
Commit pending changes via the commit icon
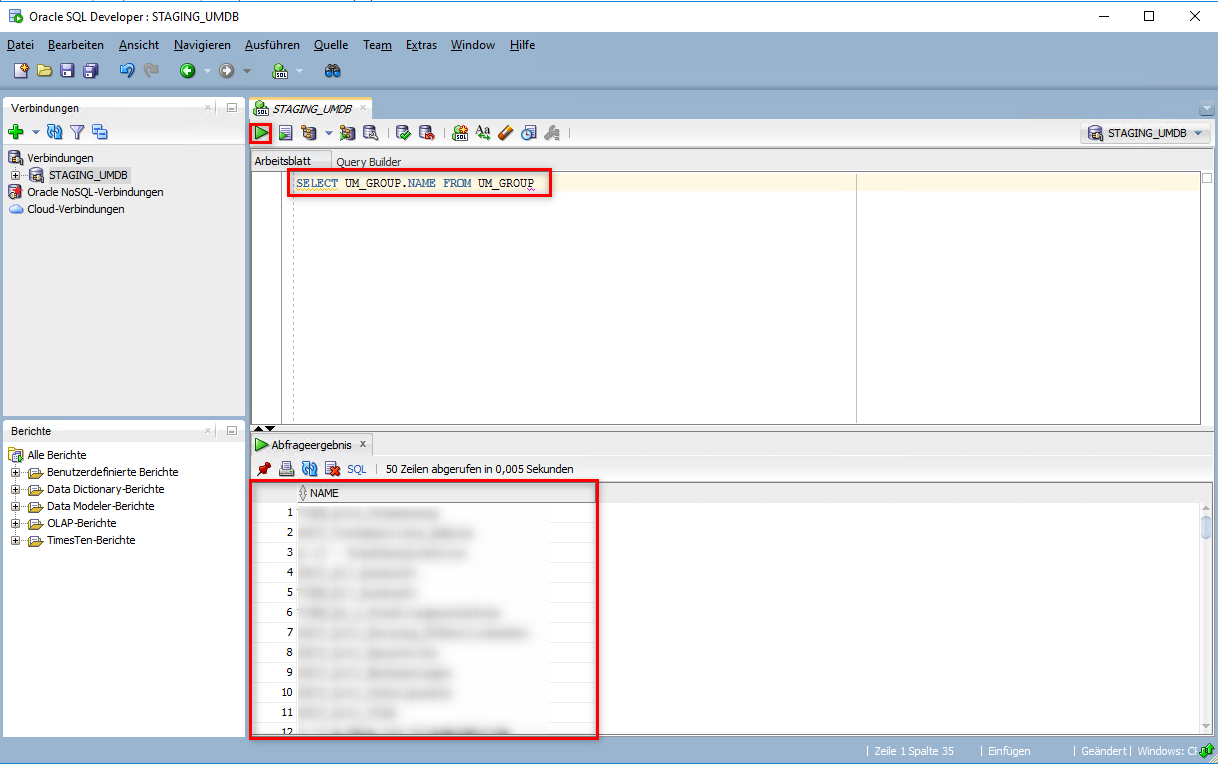click(x=403, y=132)
